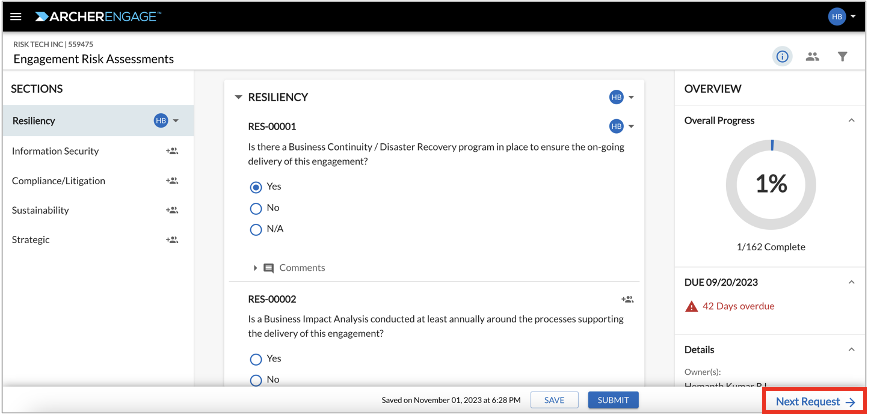Image resolution: width=870 pixels, height=418 pixels.
Task: Assign users to Strategic section
Action: [172, 240]
